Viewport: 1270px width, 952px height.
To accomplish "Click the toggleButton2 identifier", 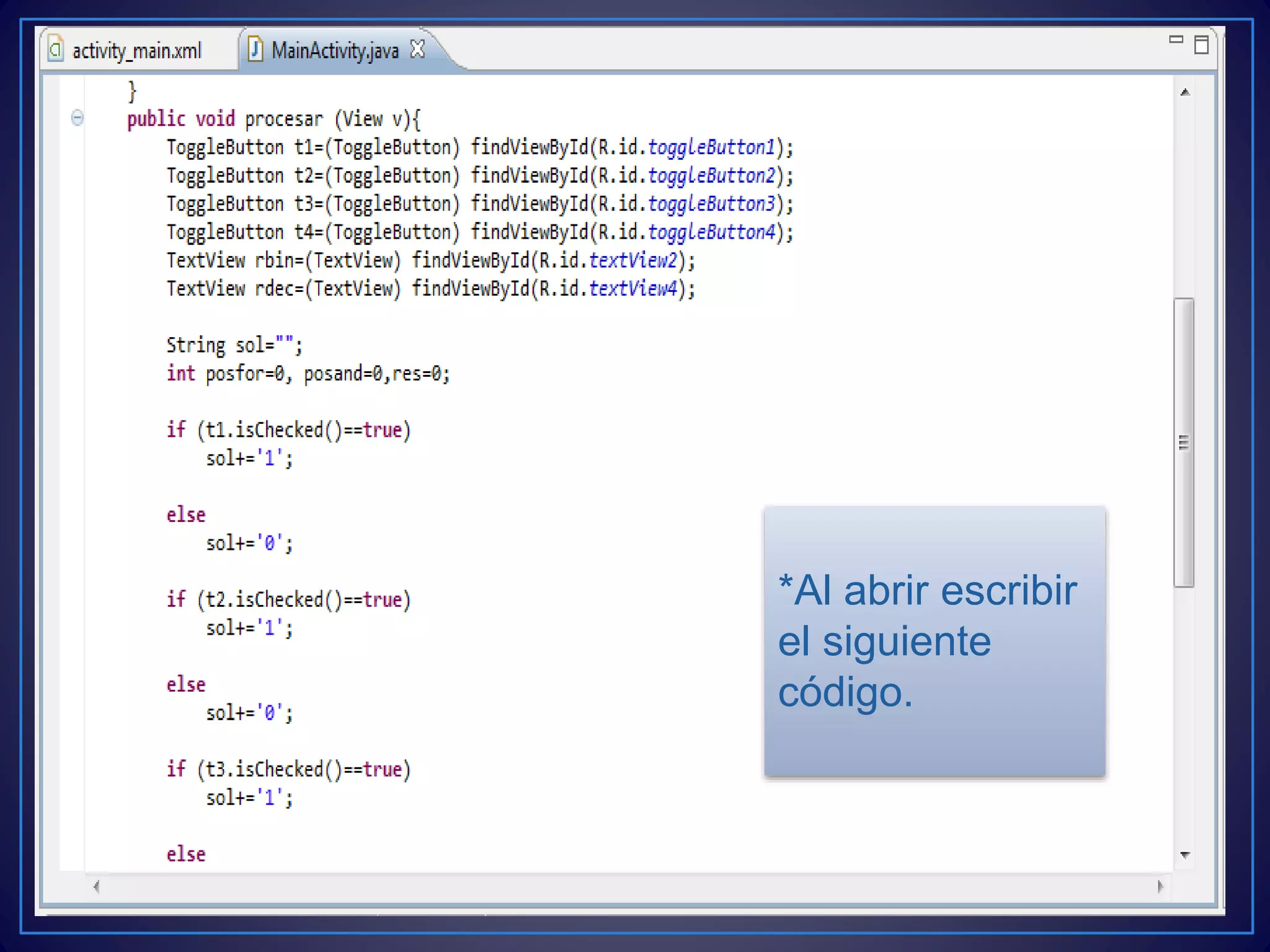I will tap(711, 176).
